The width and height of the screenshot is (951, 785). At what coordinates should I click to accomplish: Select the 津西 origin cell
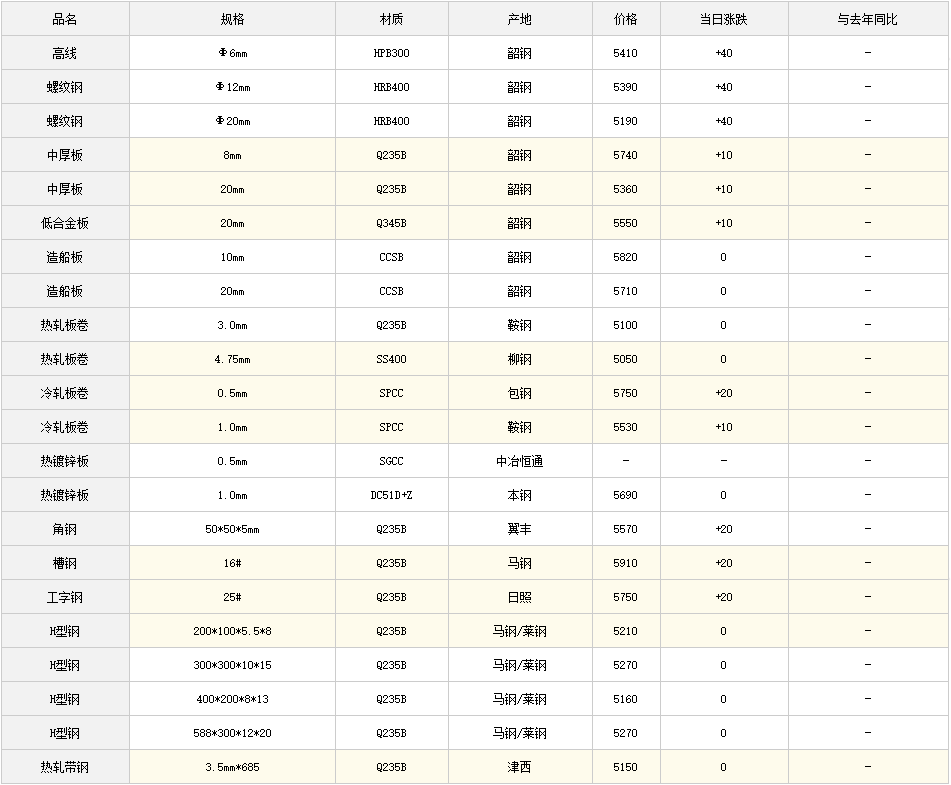520,767
